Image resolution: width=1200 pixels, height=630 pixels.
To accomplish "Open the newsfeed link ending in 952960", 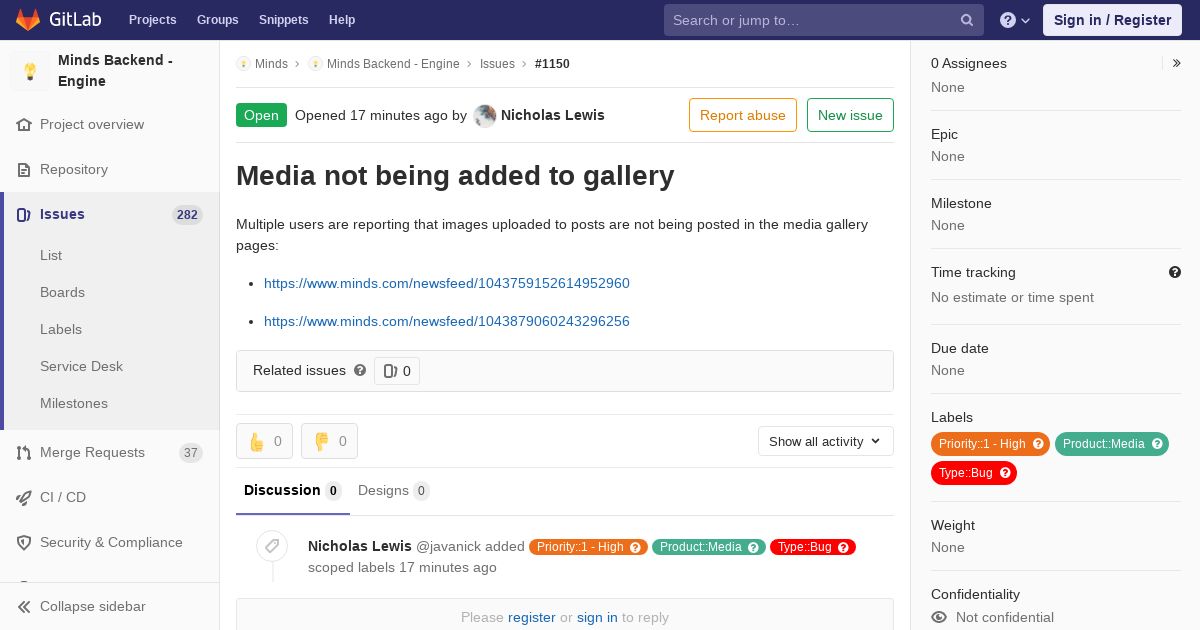I will pyautogui.click(x=447, y=283).
